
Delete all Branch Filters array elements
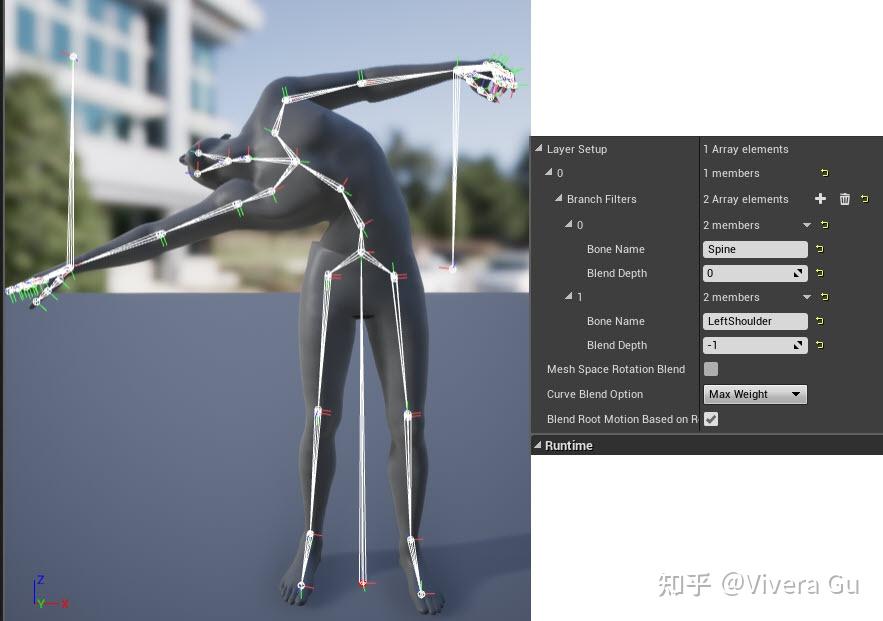coord(843,199)
